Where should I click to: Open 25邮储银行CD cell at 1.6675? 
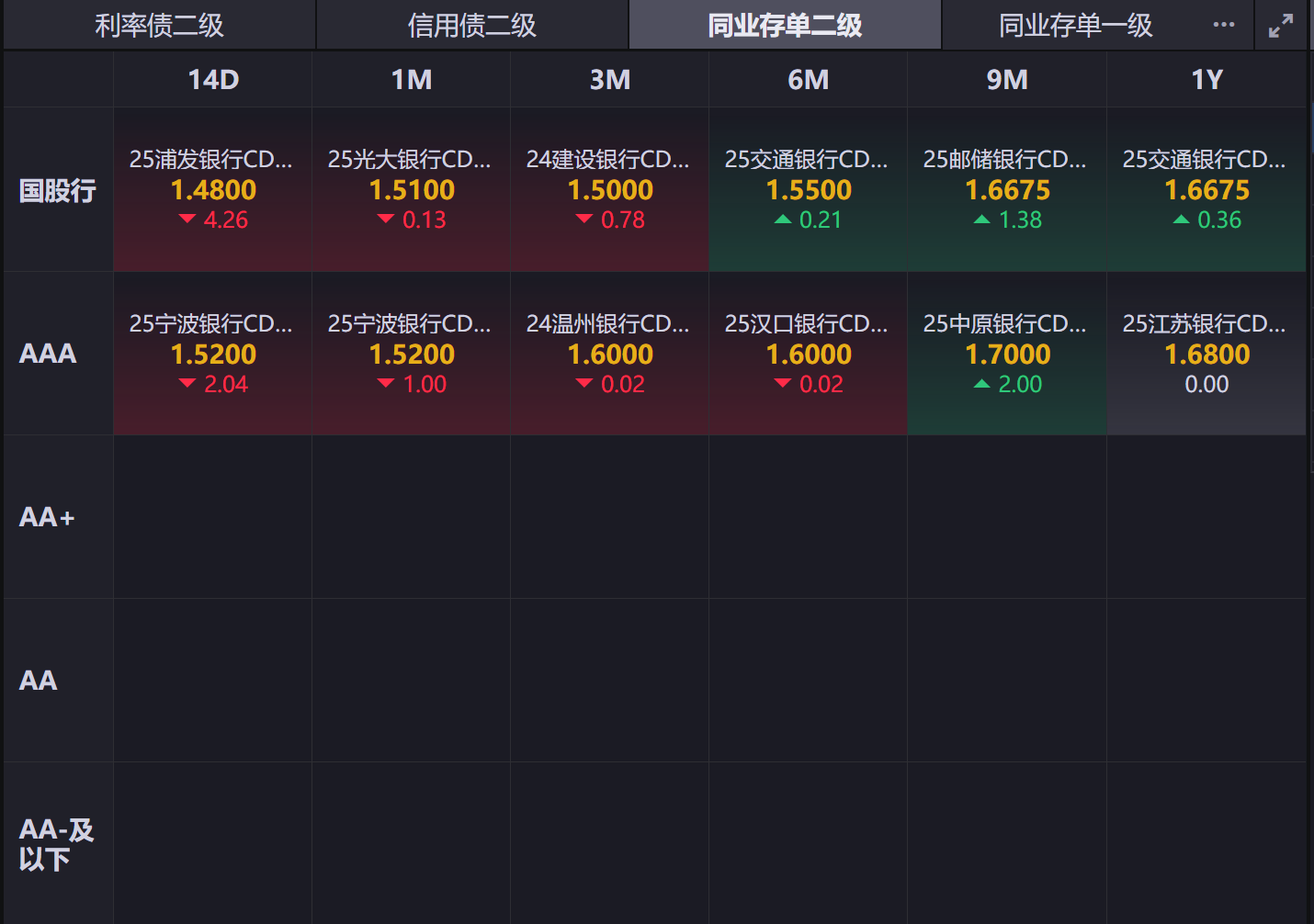pos(1007,190)
